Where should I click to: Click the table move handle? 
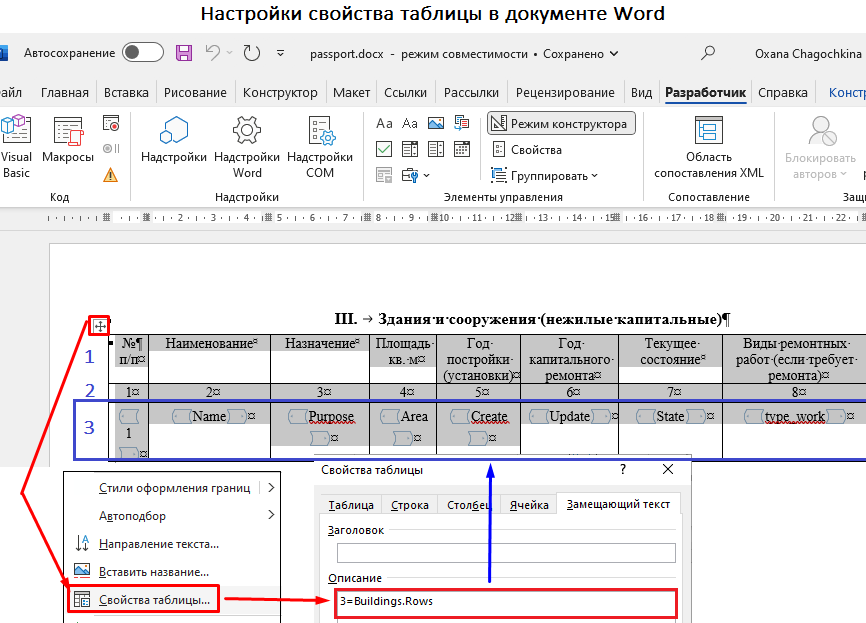tap(100, 325)
